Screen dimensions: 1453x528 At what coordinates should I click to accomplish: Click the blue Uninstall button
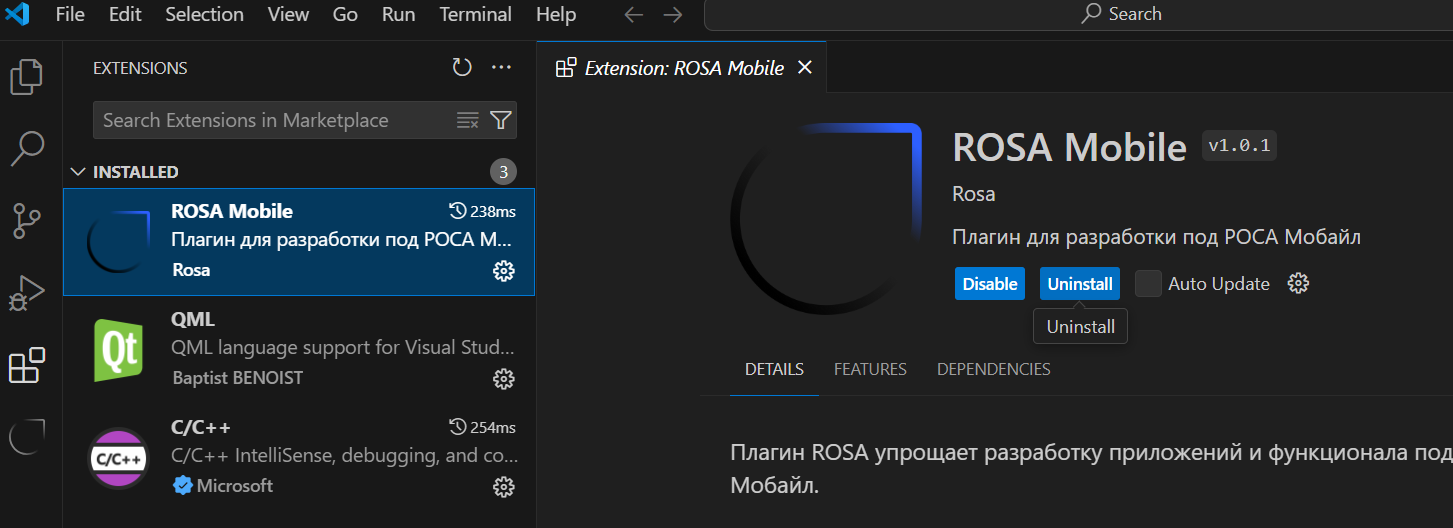(1080, 284)
